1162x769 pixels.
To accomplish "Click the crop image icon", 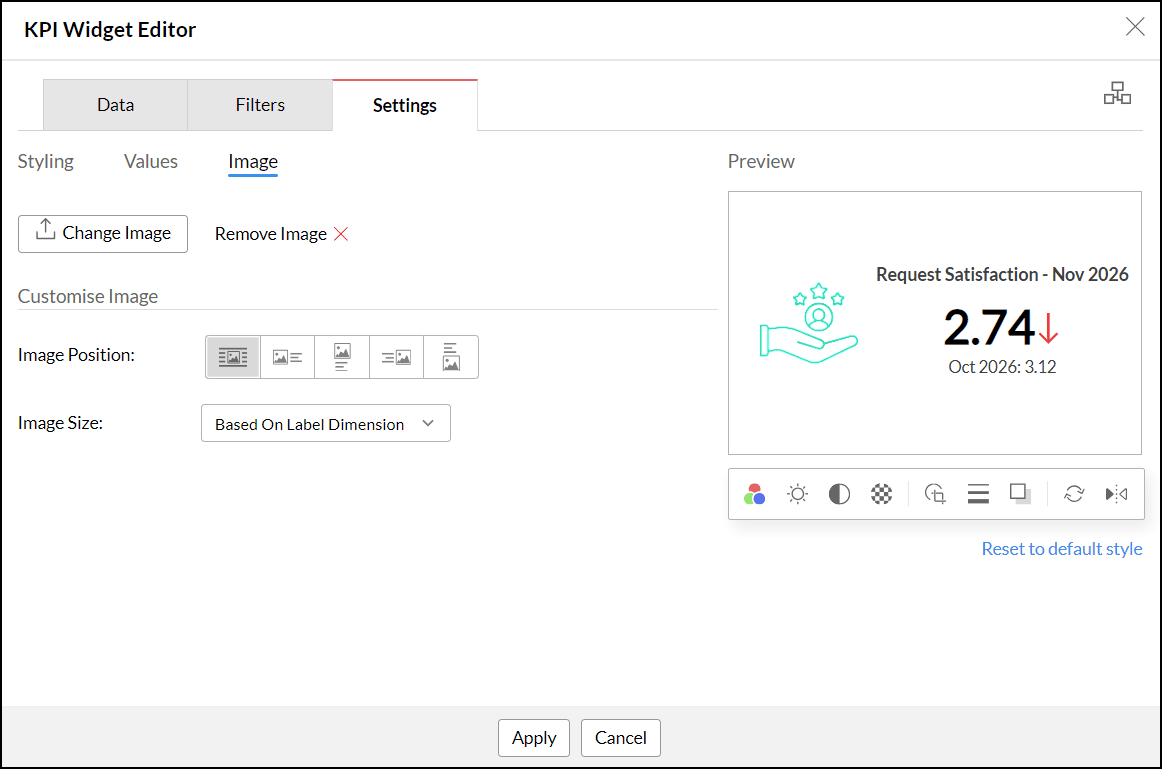I will (935, 494).
